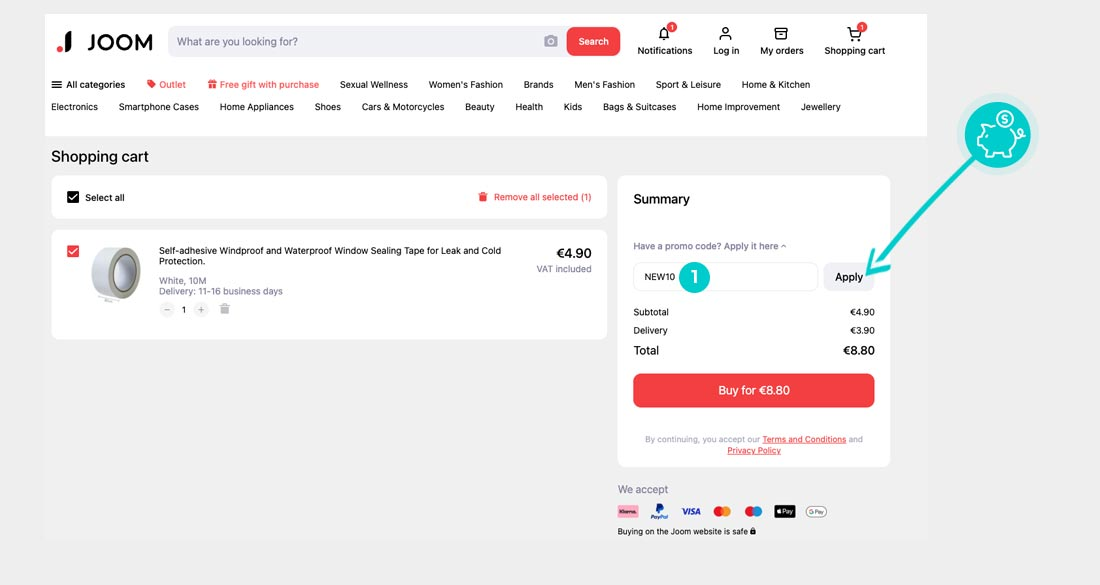1100x585 pixels.
Task: Uncheck the sealing tape item checkbox
Action: click(73, 251)
